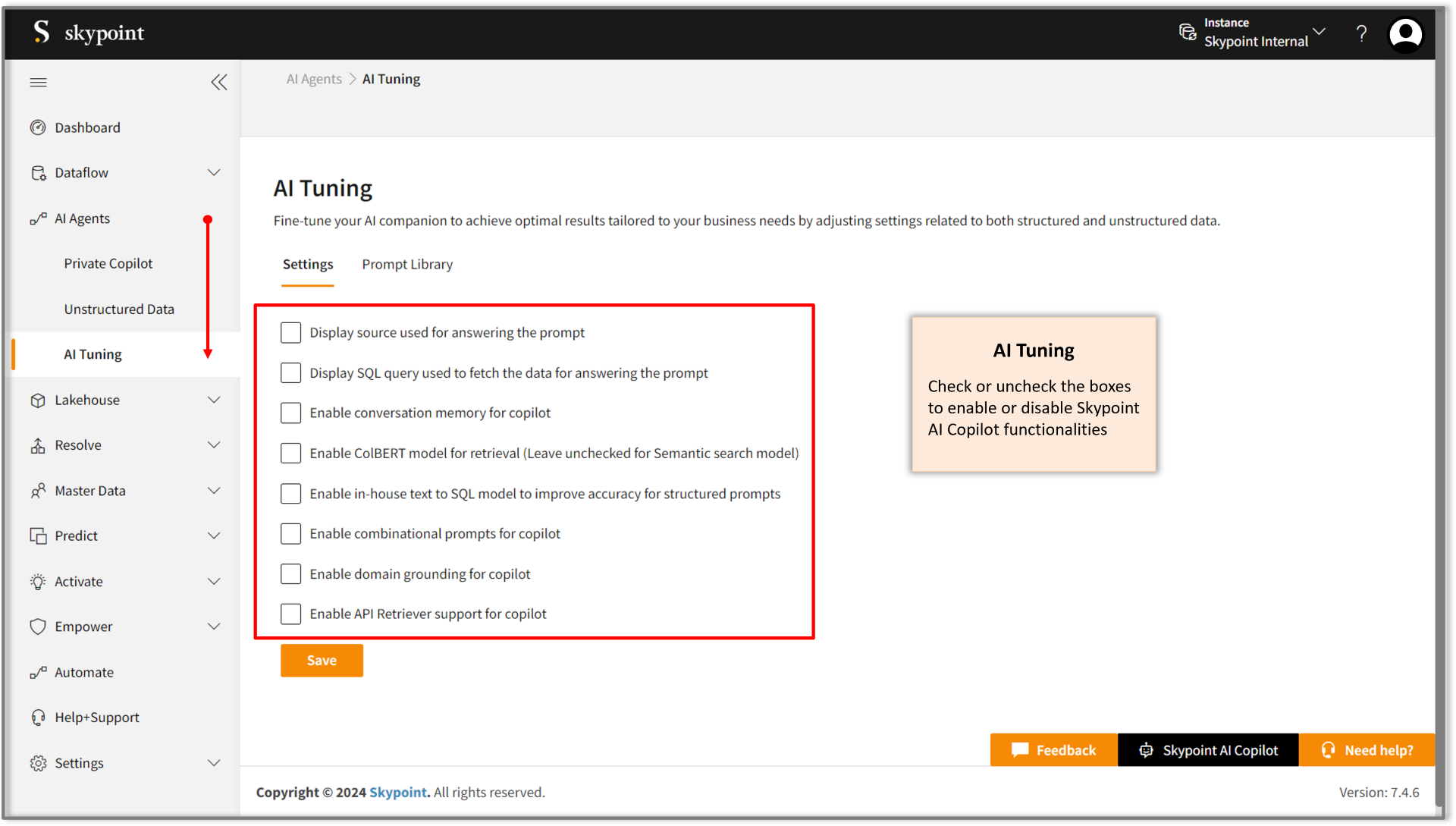This screenshot has width=1456, height=826.
Task: Open Unstructured Data menu item
Action: click(x=119, y=309)
